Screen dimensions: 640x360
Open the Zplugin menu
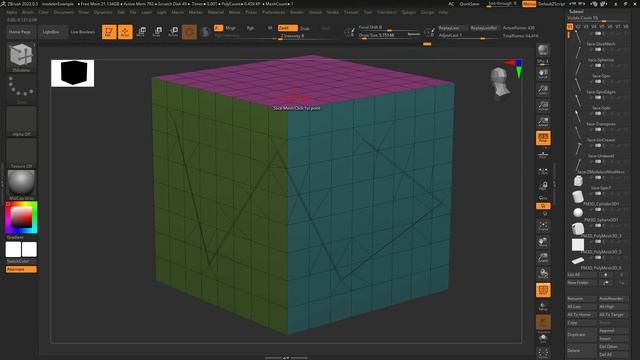tap(408, 12)
